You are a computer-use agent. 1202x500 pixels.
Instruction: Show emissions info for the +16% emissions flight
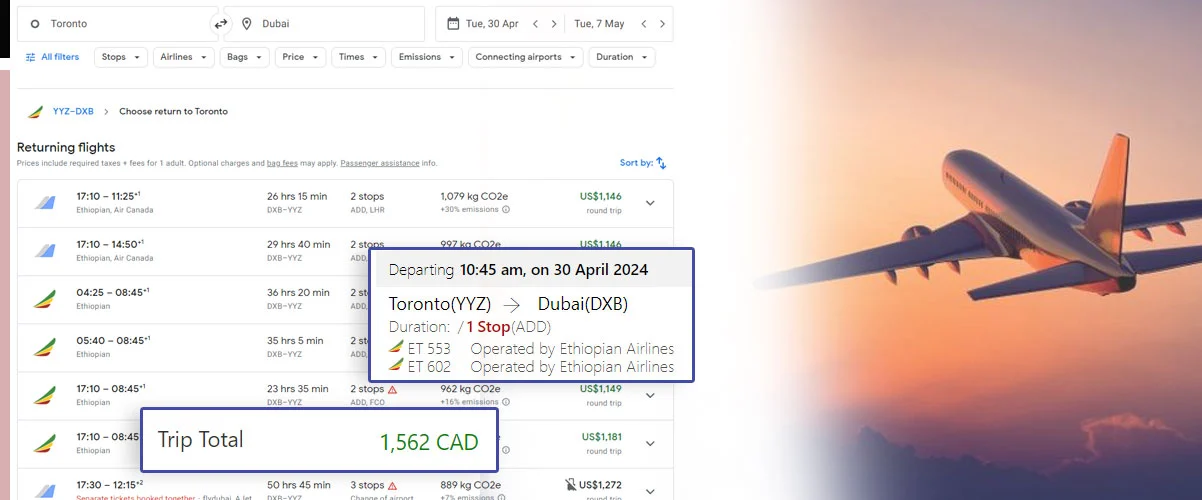tap(505, 402)
